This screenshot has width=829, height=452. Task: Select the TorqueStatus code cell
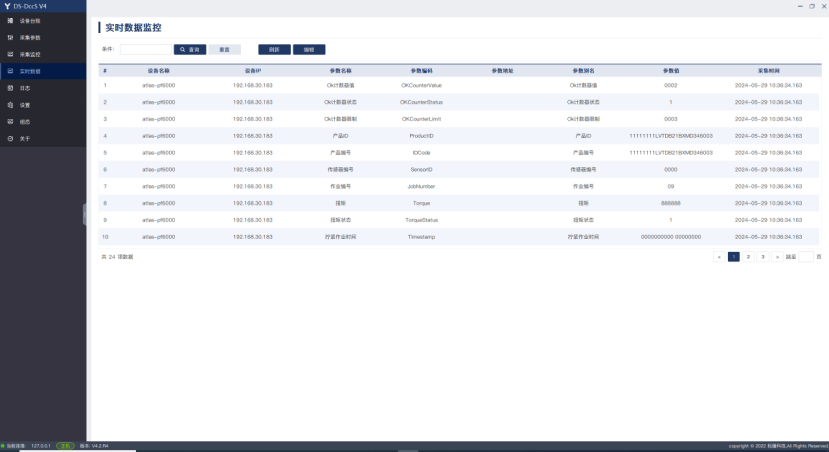click(421, 220)
